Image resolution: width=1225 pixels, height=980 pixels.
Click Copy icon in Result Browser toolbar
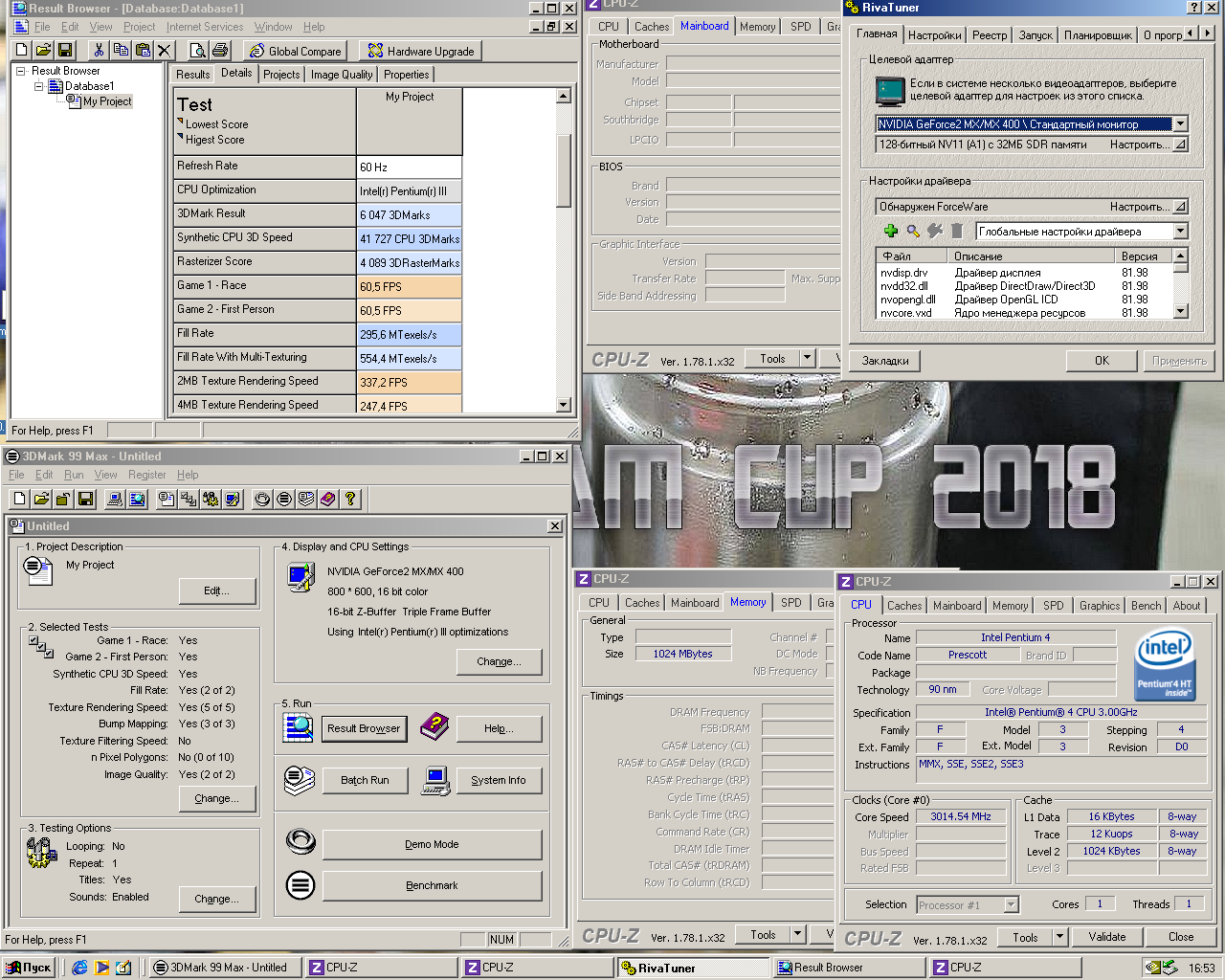click(x=121, y=50)
